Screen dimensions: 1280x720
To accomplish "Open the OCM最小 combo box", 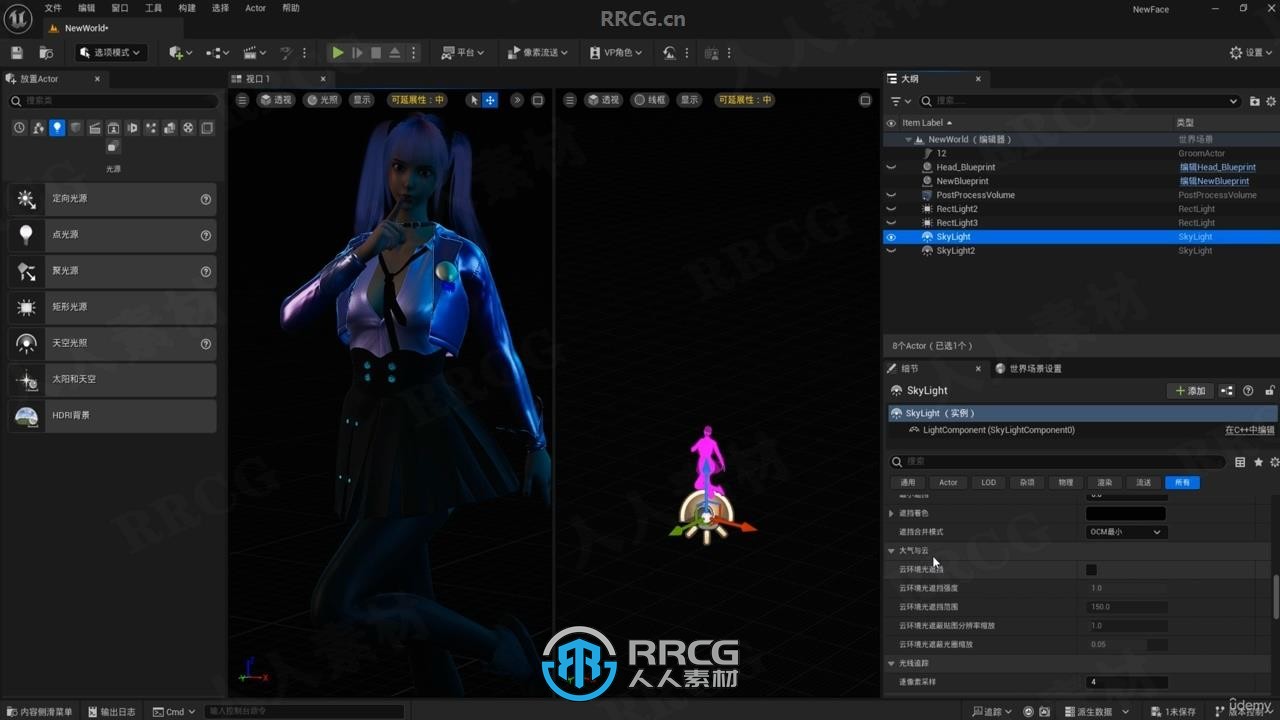I will (x=1126, y=532).
